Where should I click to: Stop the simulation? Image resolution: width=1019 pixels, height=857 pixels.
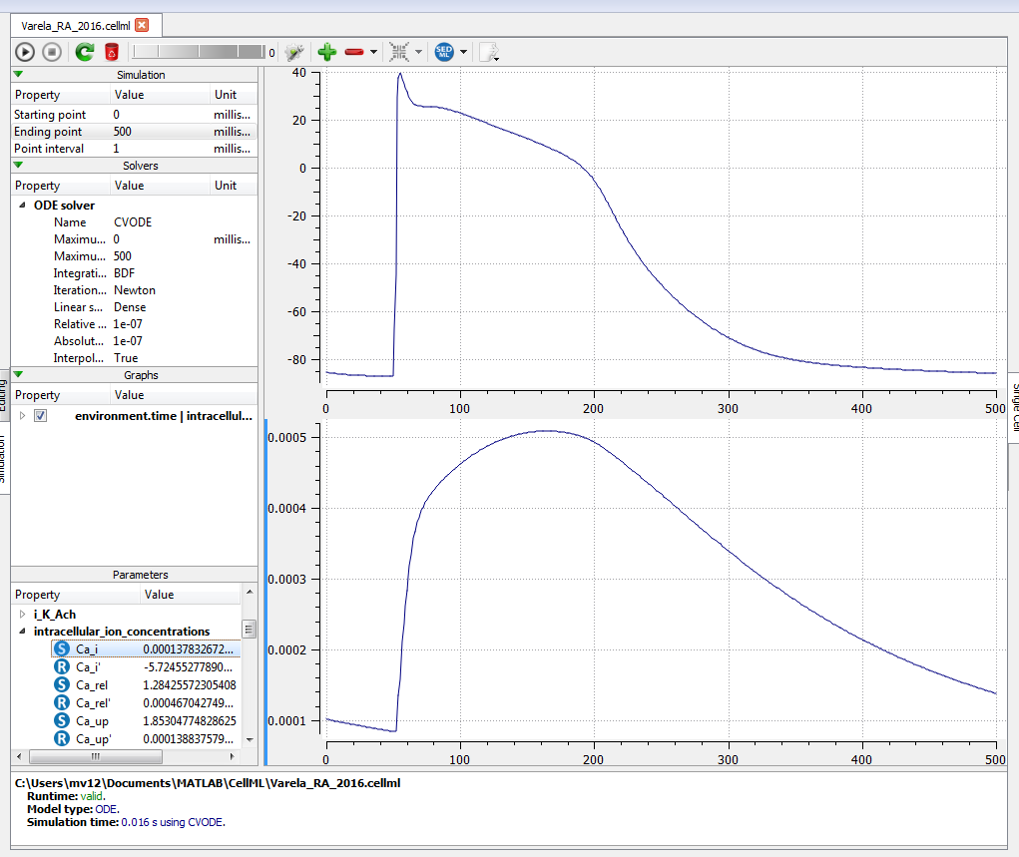click(52, 52)
